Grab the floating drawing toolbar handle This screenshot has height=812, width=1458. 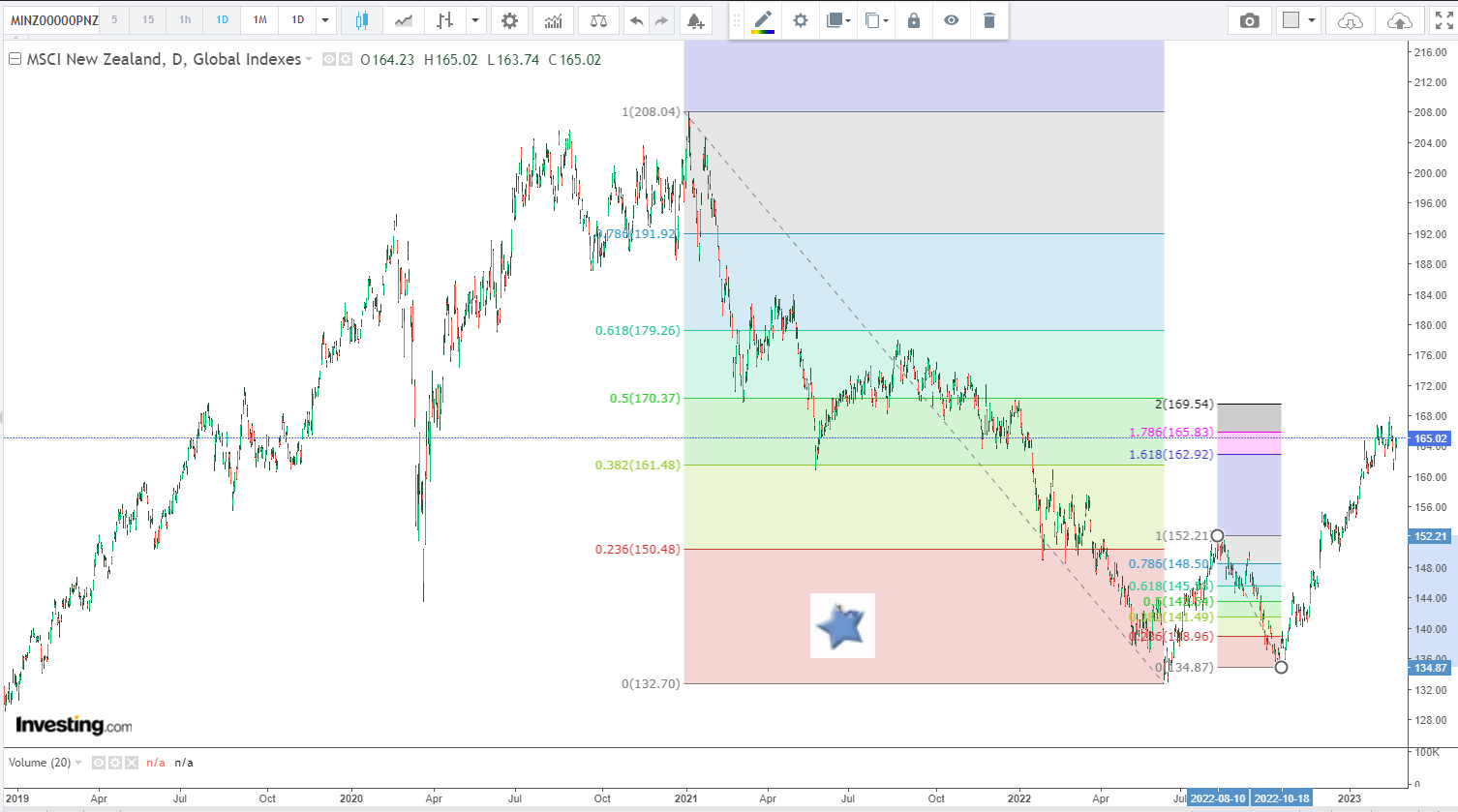point(737,20)
